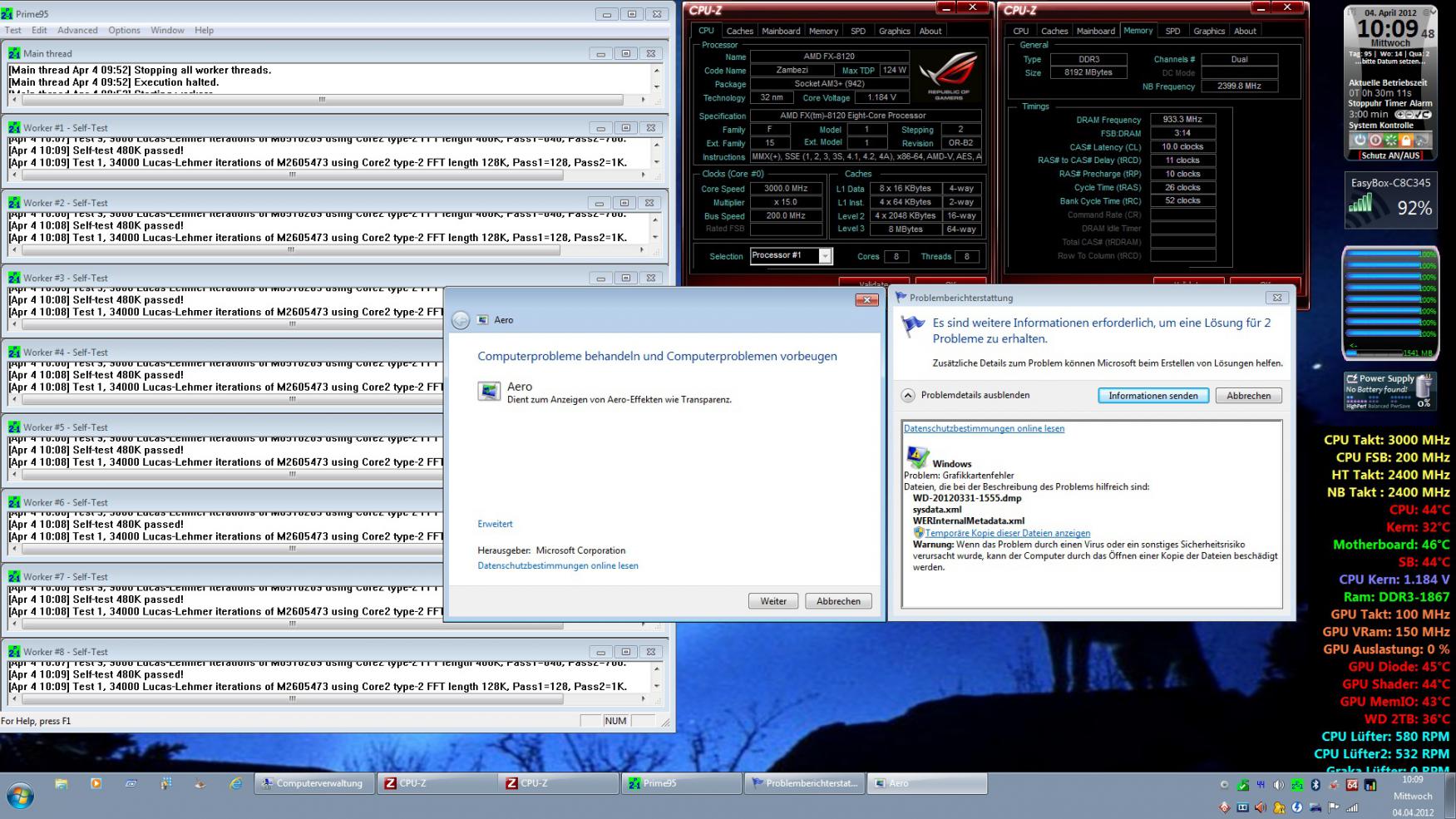
Task: Click the WERInternalMetadata.xml file name
Action: point(969,521)
